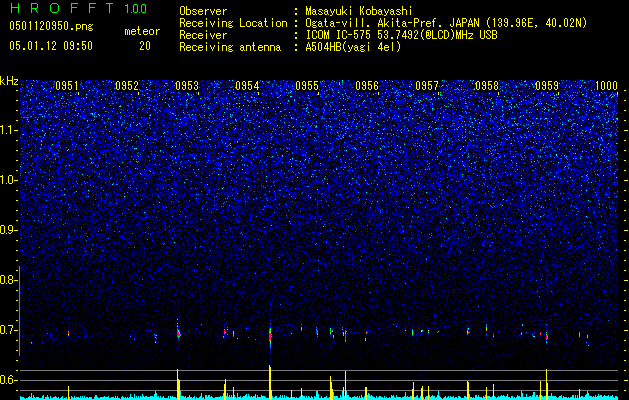Image resolution: width=629 pixels, height=400 pixels.
Task: Click the 0957 time marker
Action: click(x=427, y=86)
